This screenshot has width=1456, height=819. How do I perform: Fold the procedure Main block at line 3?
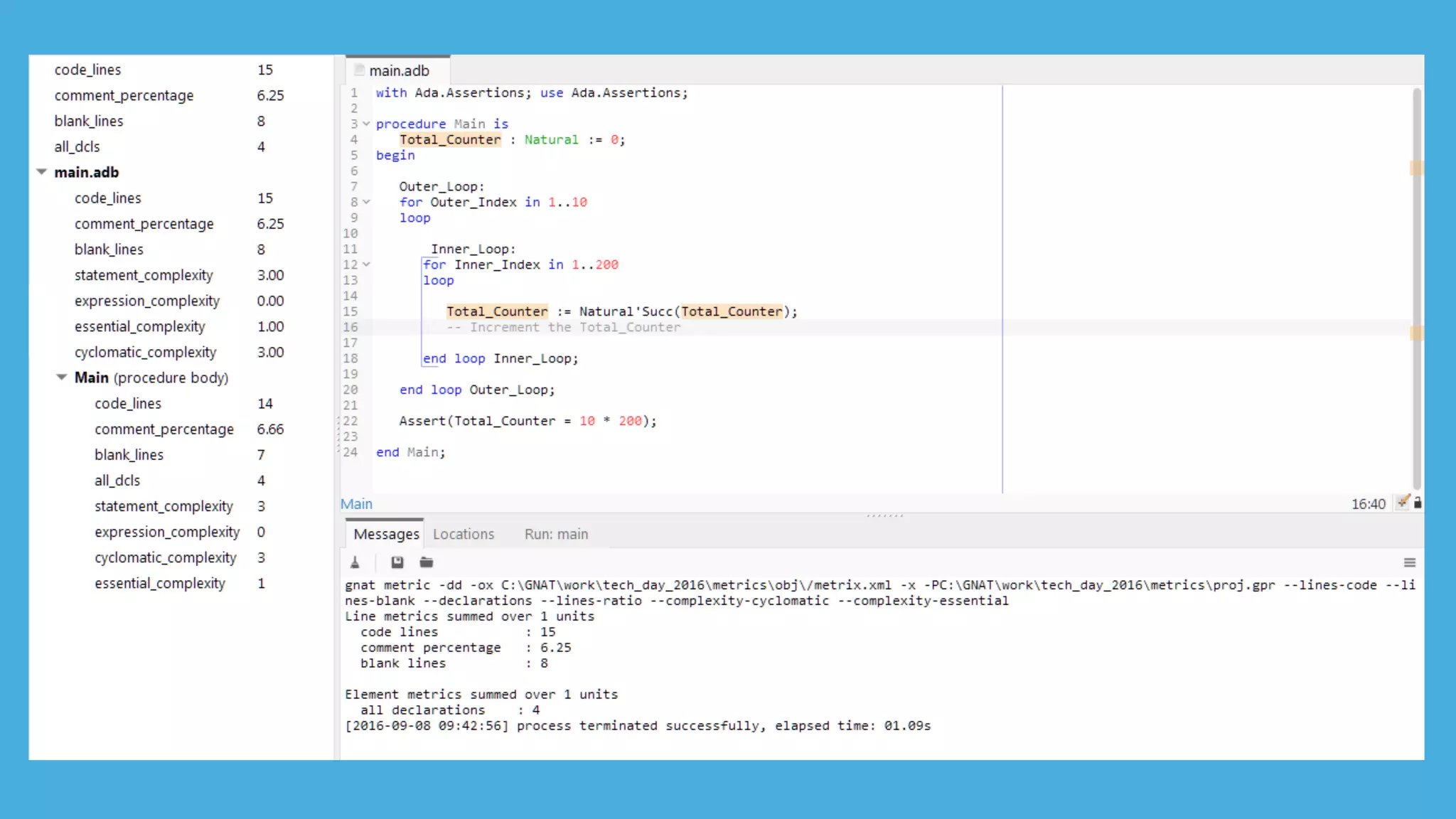pyautogui.click(x=366, y=124)
